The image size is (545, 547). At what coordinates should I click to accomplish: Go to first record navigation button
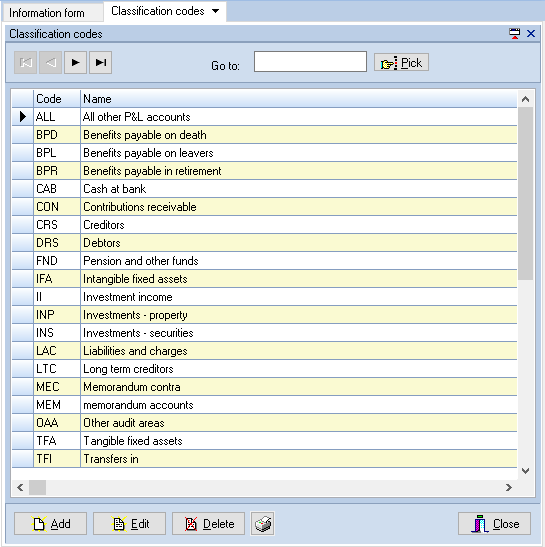click(x=25, y=62)
